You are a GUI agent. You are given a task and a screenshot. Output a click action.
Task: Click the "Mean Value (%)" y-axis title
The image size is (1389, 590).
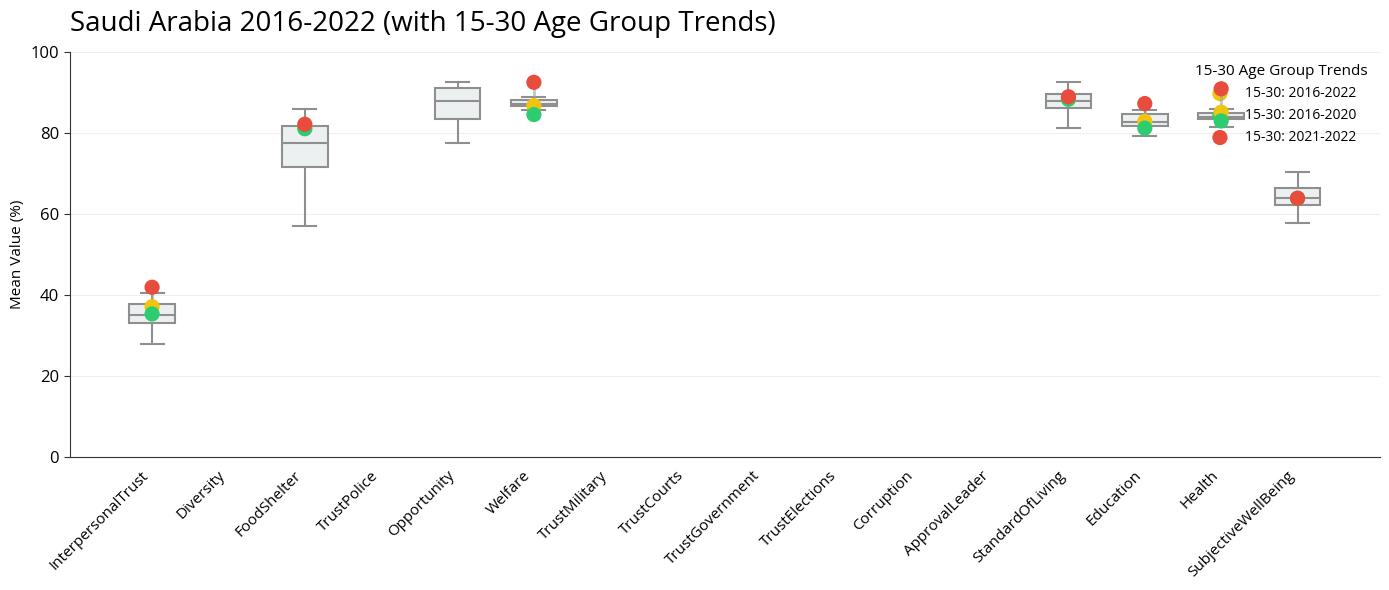pos(16,254)
